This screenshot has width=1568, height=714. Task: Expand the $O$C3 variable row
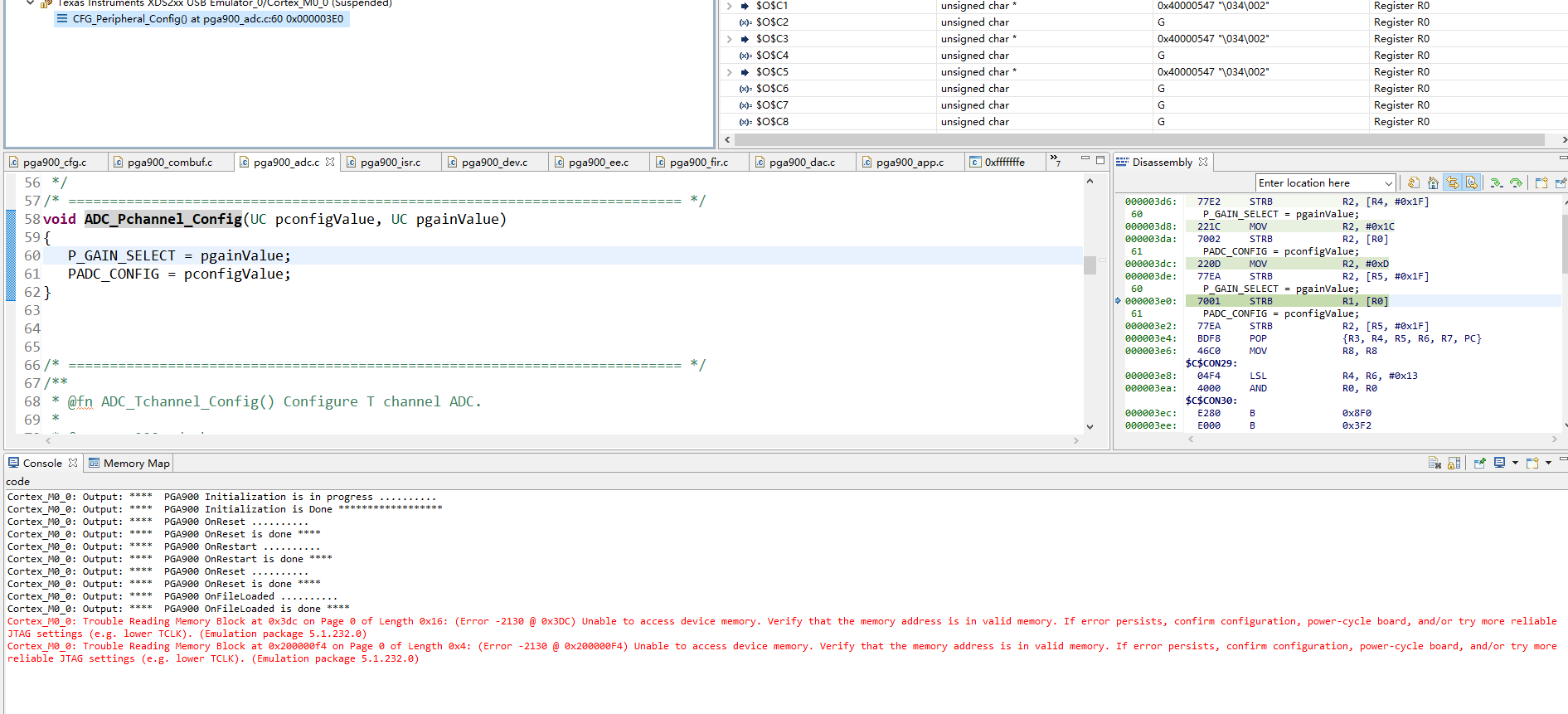pos(729,39)
